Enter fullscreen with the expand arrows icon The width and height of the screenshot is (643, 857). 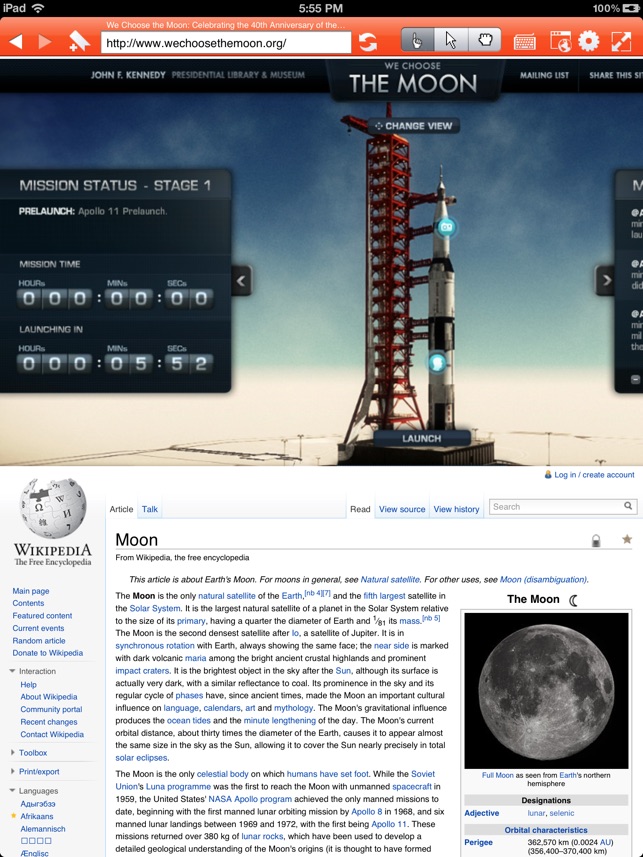click(x=621, y=42)
